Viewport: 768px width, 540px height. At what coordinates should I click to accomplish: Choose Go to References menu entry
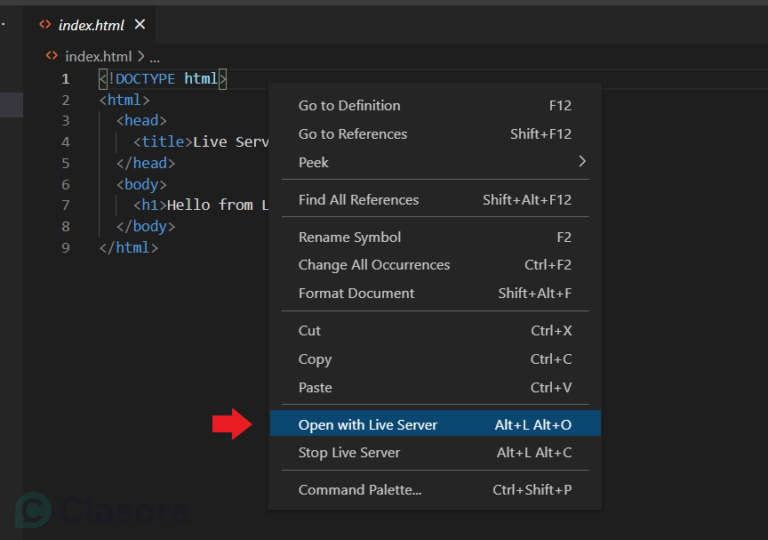435,134
